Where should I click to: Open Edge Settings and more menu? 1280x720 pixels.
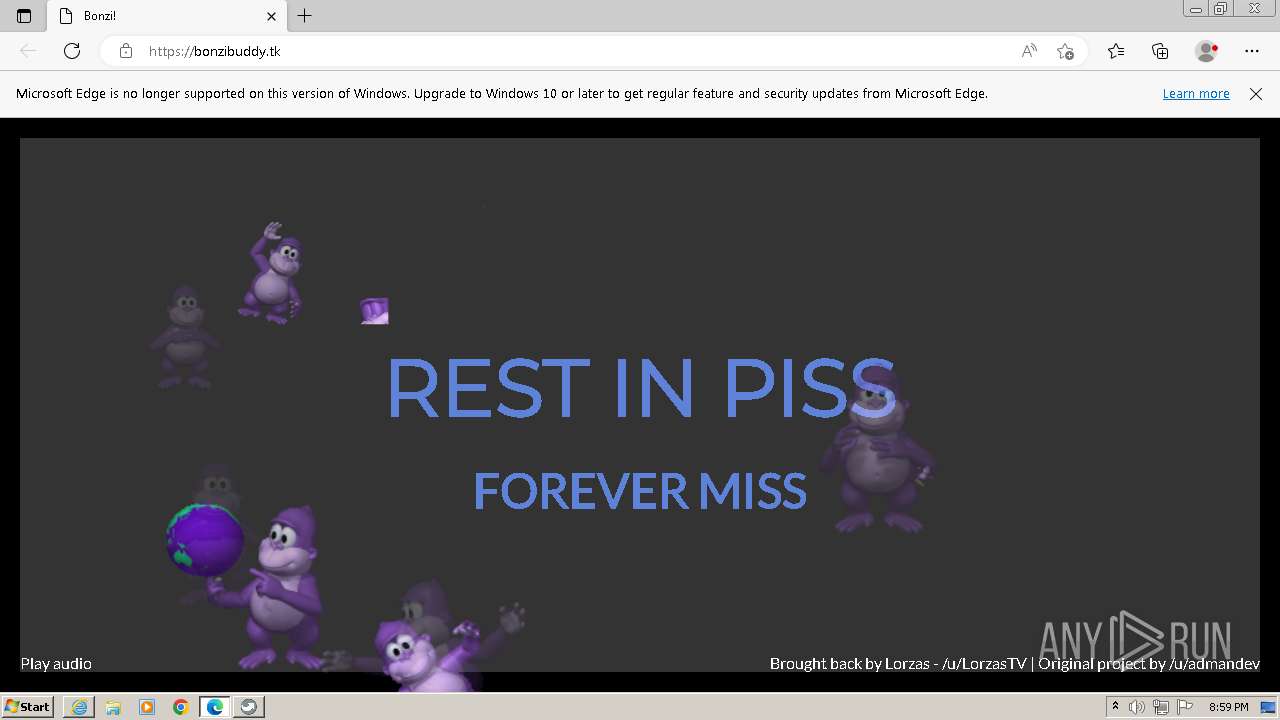tap(1252, 51)
